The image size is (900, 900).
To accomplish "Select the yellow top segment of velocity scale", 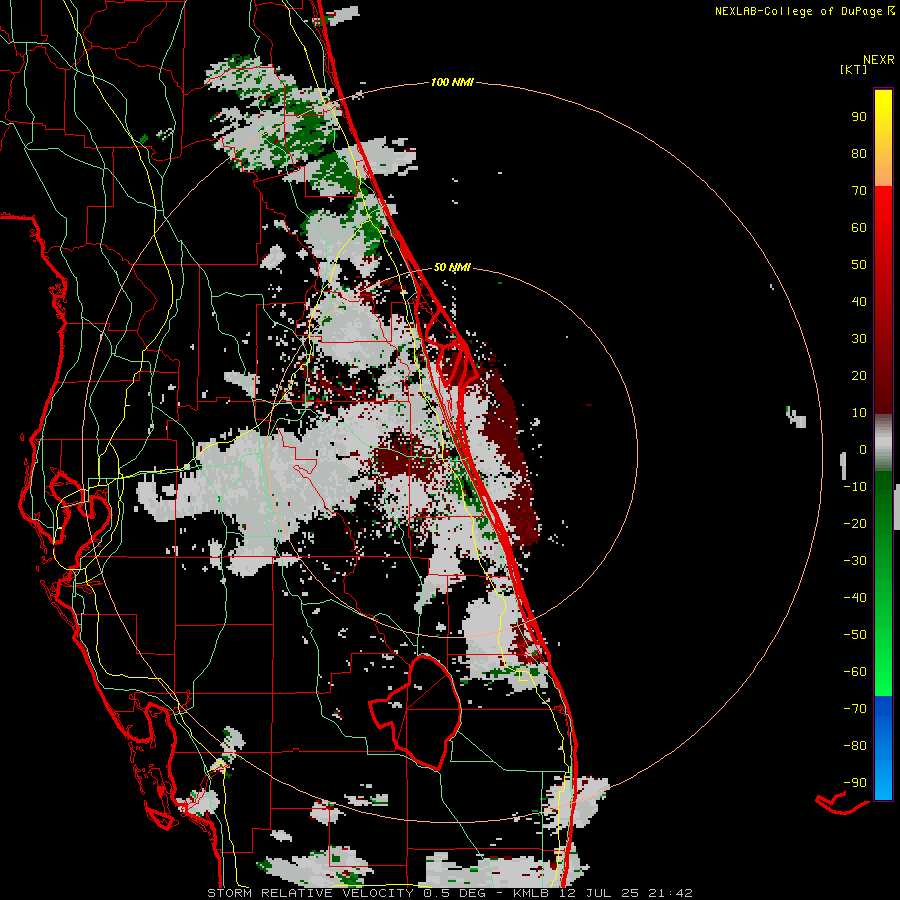I will pos(883,138).
